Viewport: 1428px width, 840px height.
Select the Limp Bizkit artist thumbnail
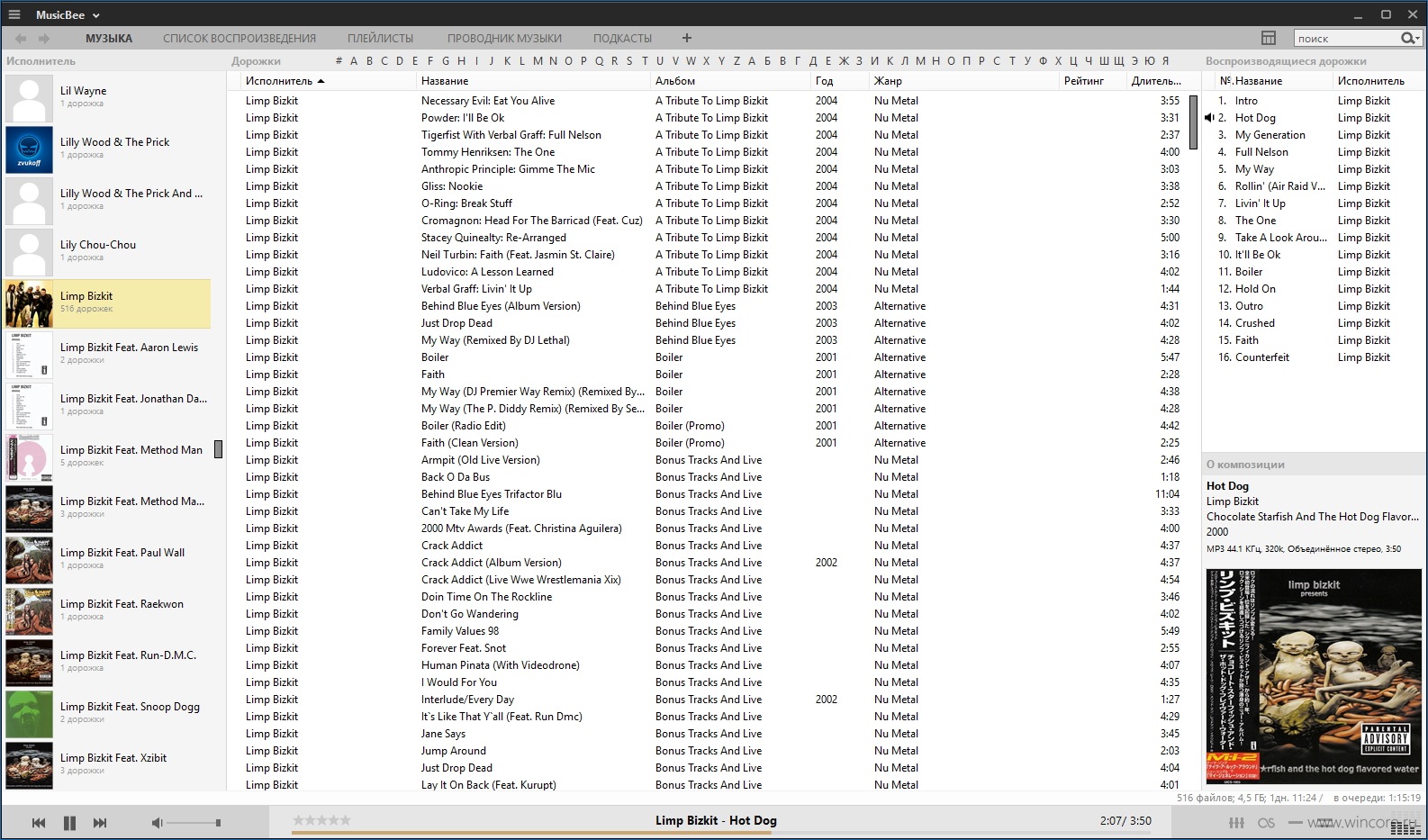(x=29, y=303)
